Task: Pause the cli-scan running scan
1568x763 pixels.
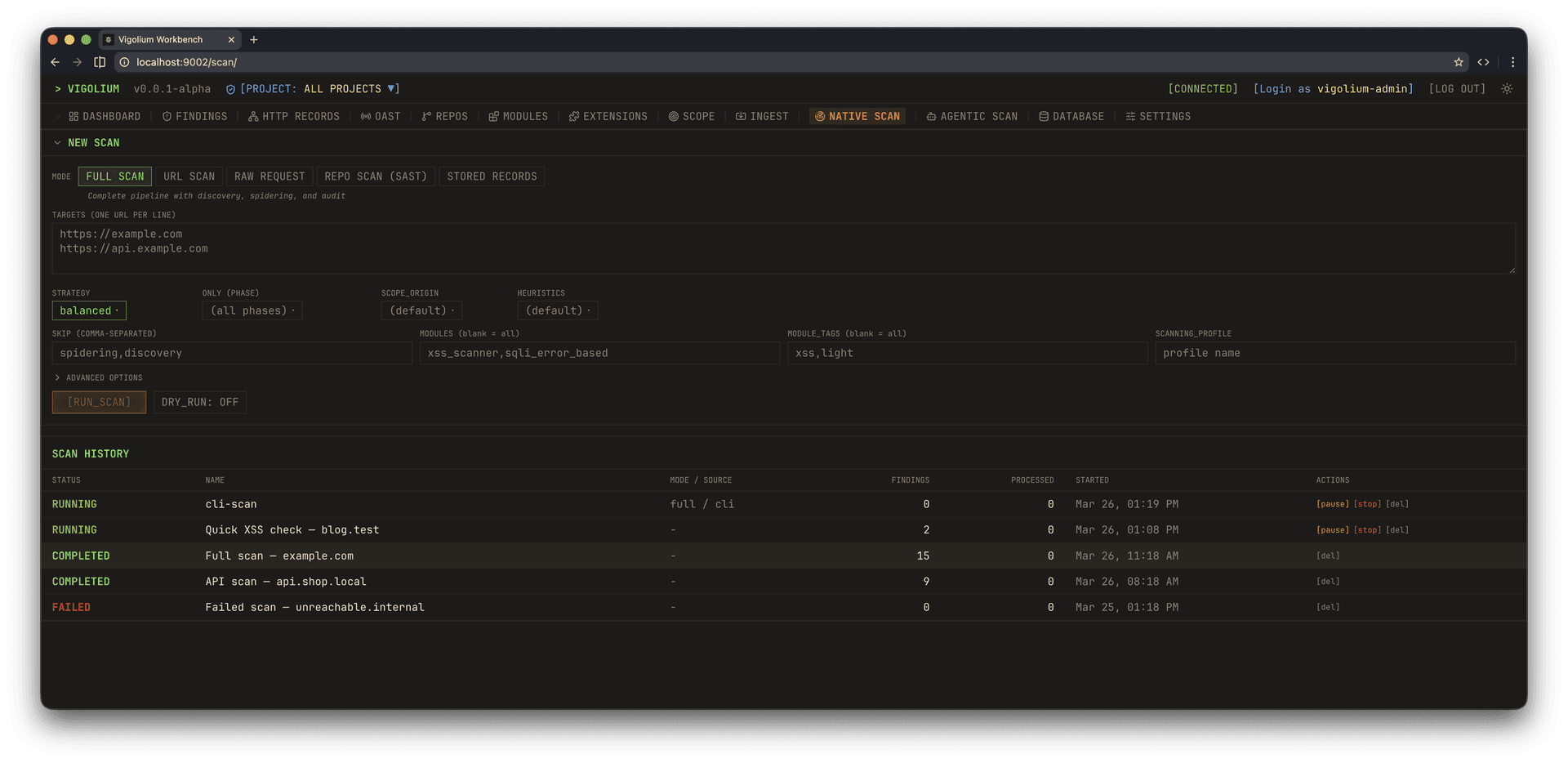Action: 1332,504
